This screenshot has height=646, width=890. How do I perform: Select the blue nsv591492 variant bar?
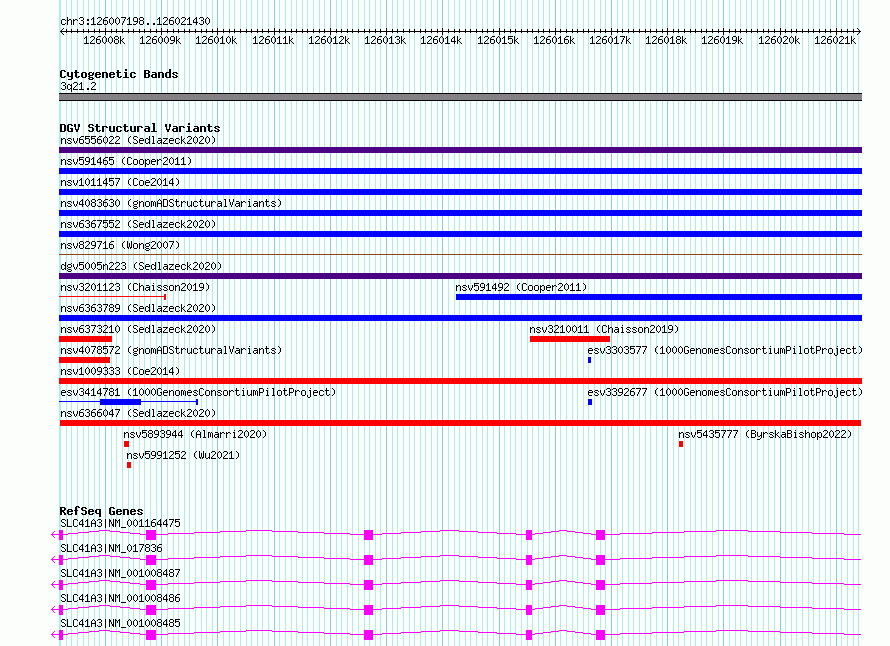[x=659, y=297]
